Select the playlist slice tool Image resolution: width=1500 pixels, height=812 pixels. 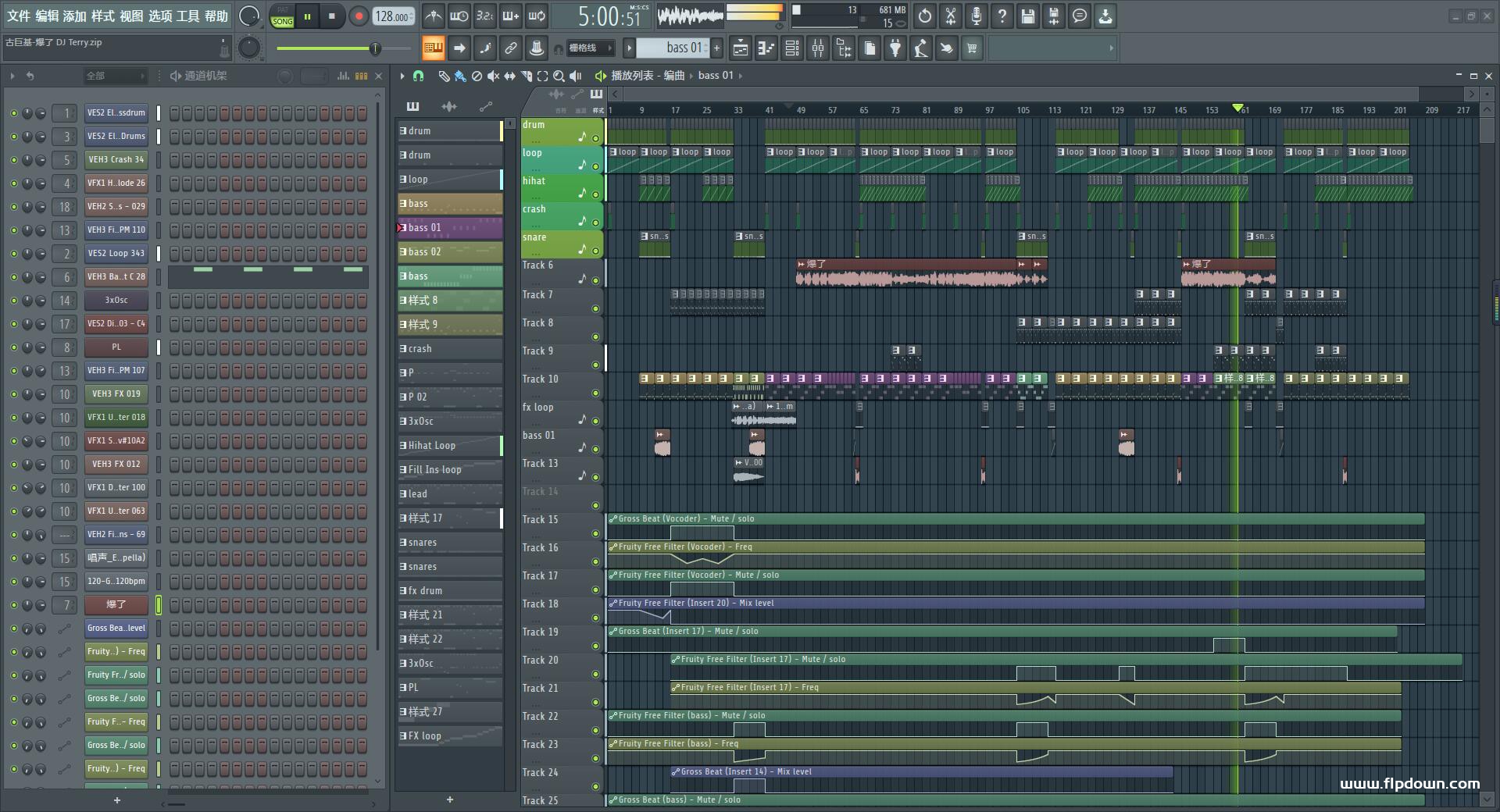[x=526, y=76]
